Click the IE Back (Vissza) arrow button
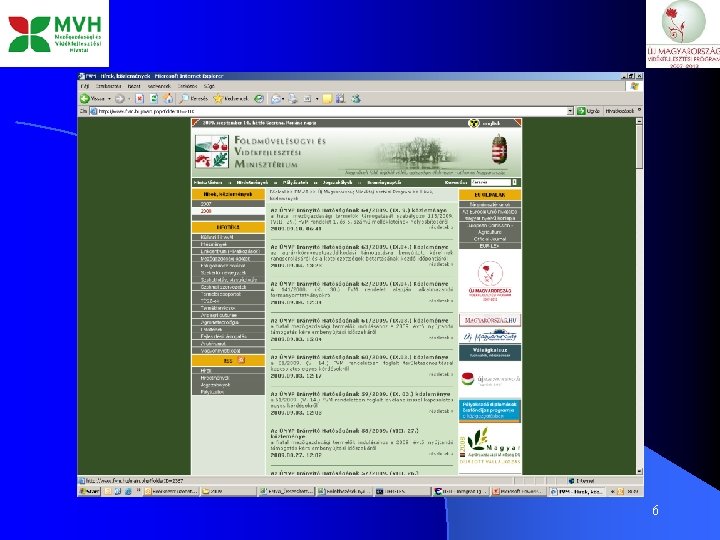 pos(85,98)
